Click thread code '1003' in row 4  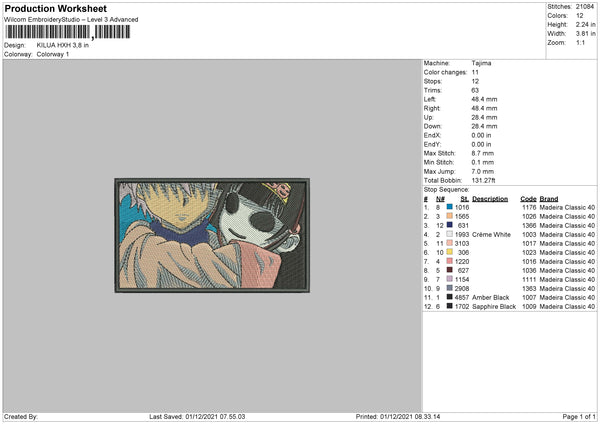click(x=529, y=235)
